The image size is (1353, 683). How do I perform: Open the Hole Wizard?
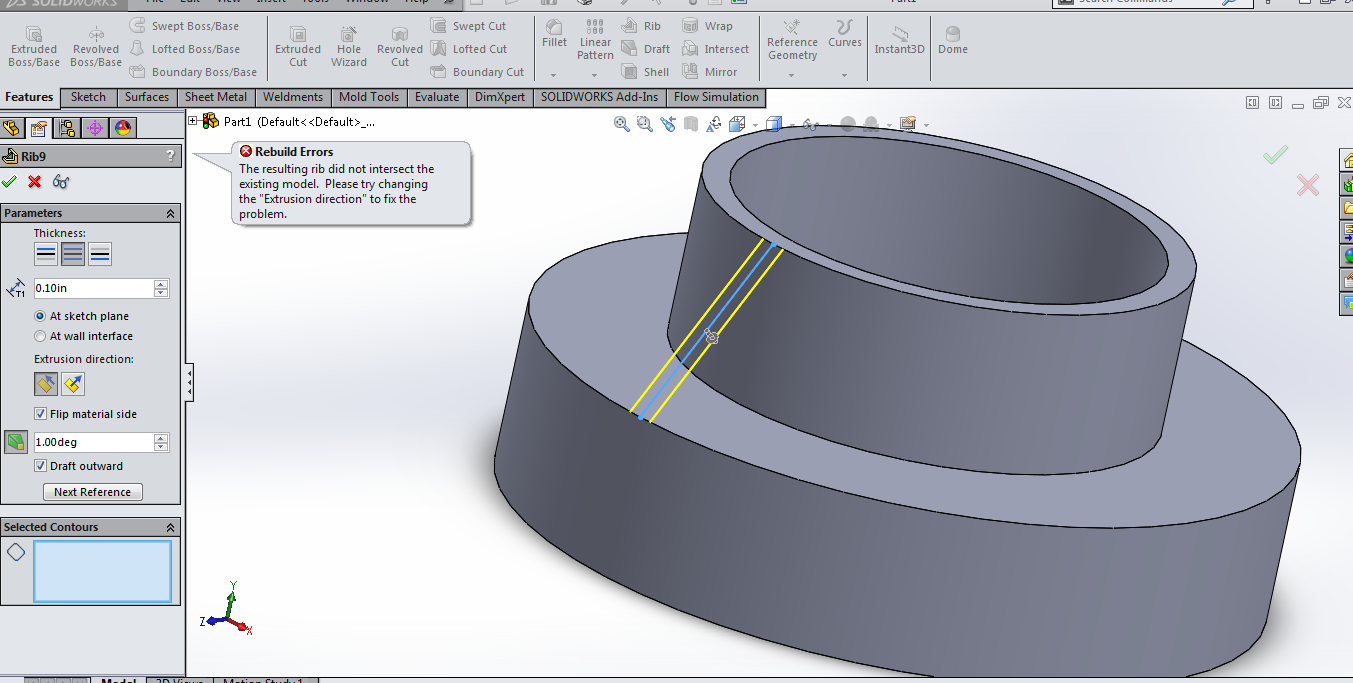point(349,45)
